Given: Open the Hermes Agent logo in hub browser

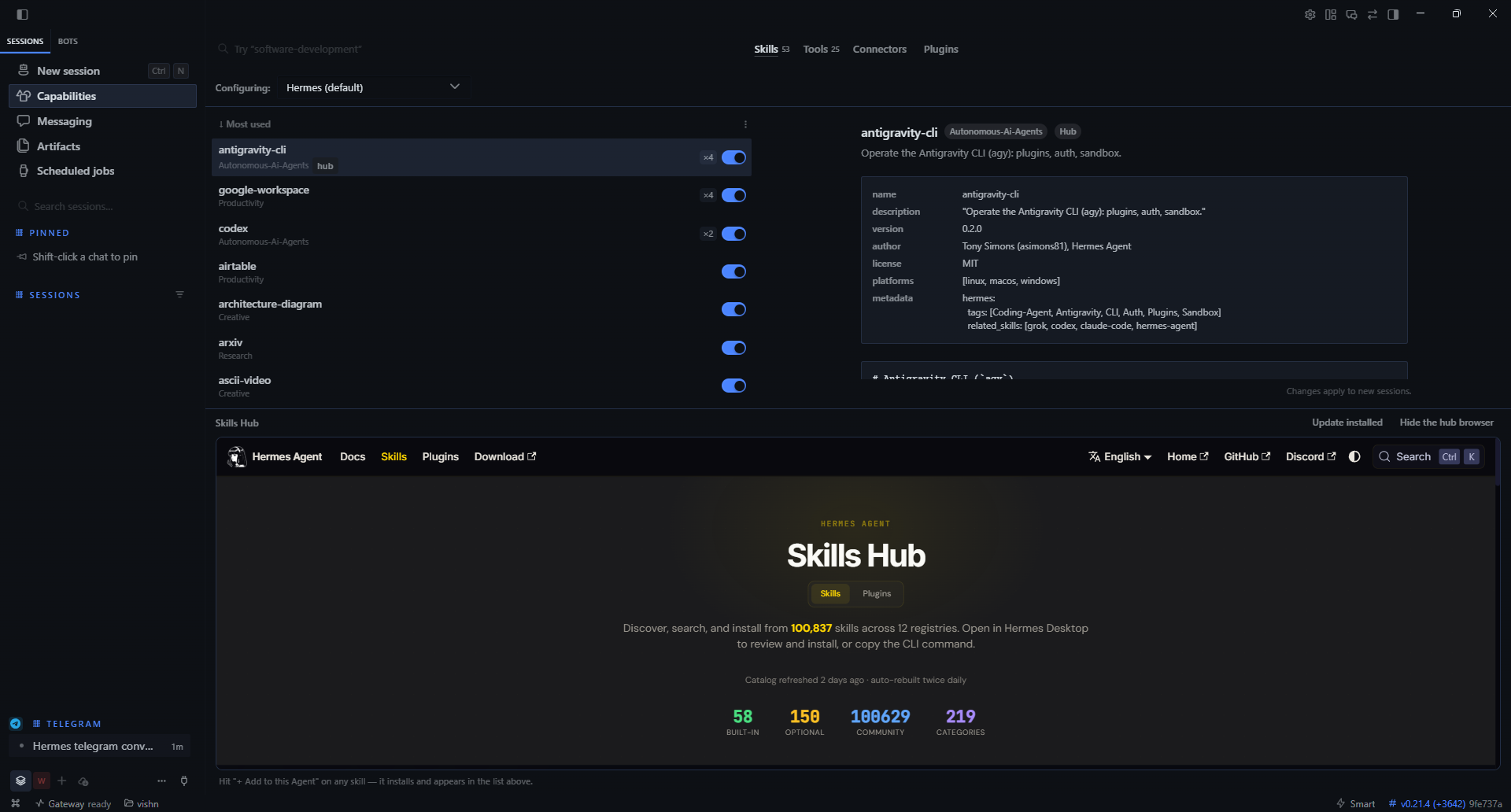Looking at the screenshot, I should tap(236, 456).
